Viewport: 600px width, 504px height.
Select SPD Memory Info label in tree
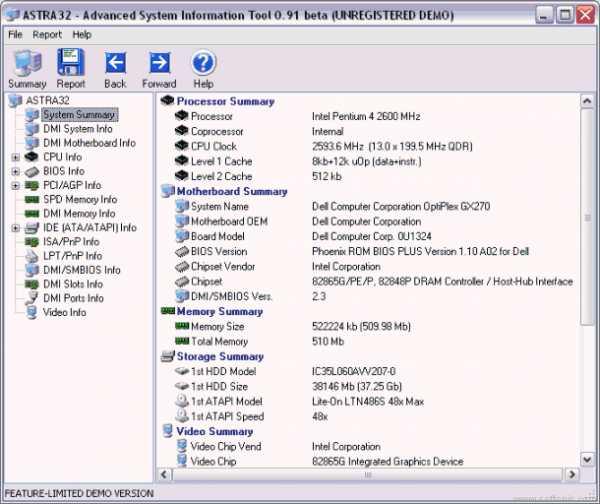pos(80,199)
